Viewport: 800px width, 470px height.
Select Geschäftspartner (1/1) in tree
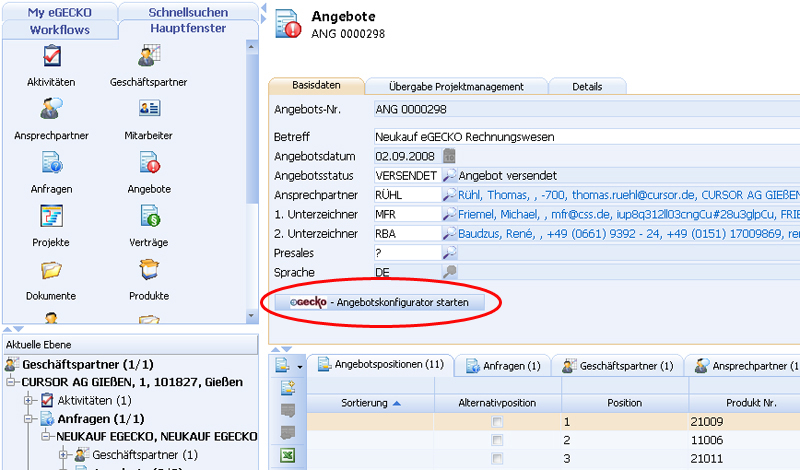tap(88, 364)
